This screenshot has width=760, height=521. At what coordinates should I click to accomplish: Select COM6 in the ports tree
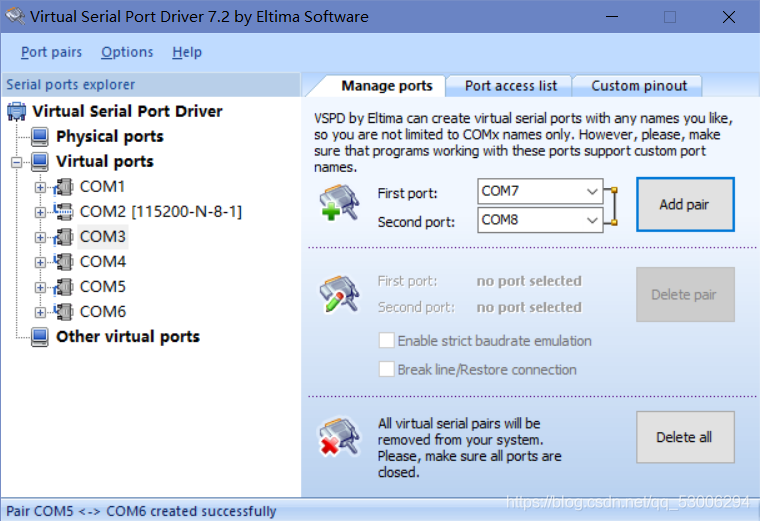click(x=103, y=312)
